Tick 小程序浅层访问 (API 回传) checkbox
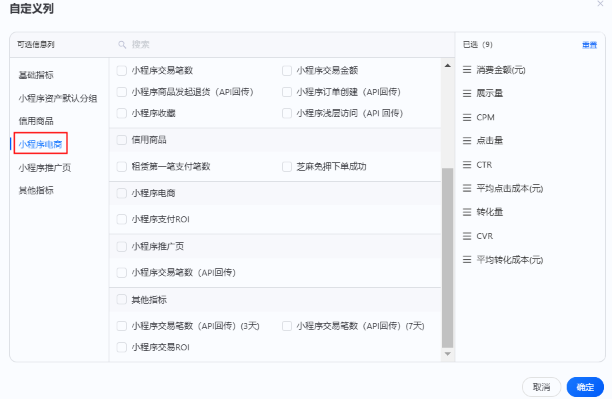This screenshot has width=612, height=399. [x=287, y=114]
